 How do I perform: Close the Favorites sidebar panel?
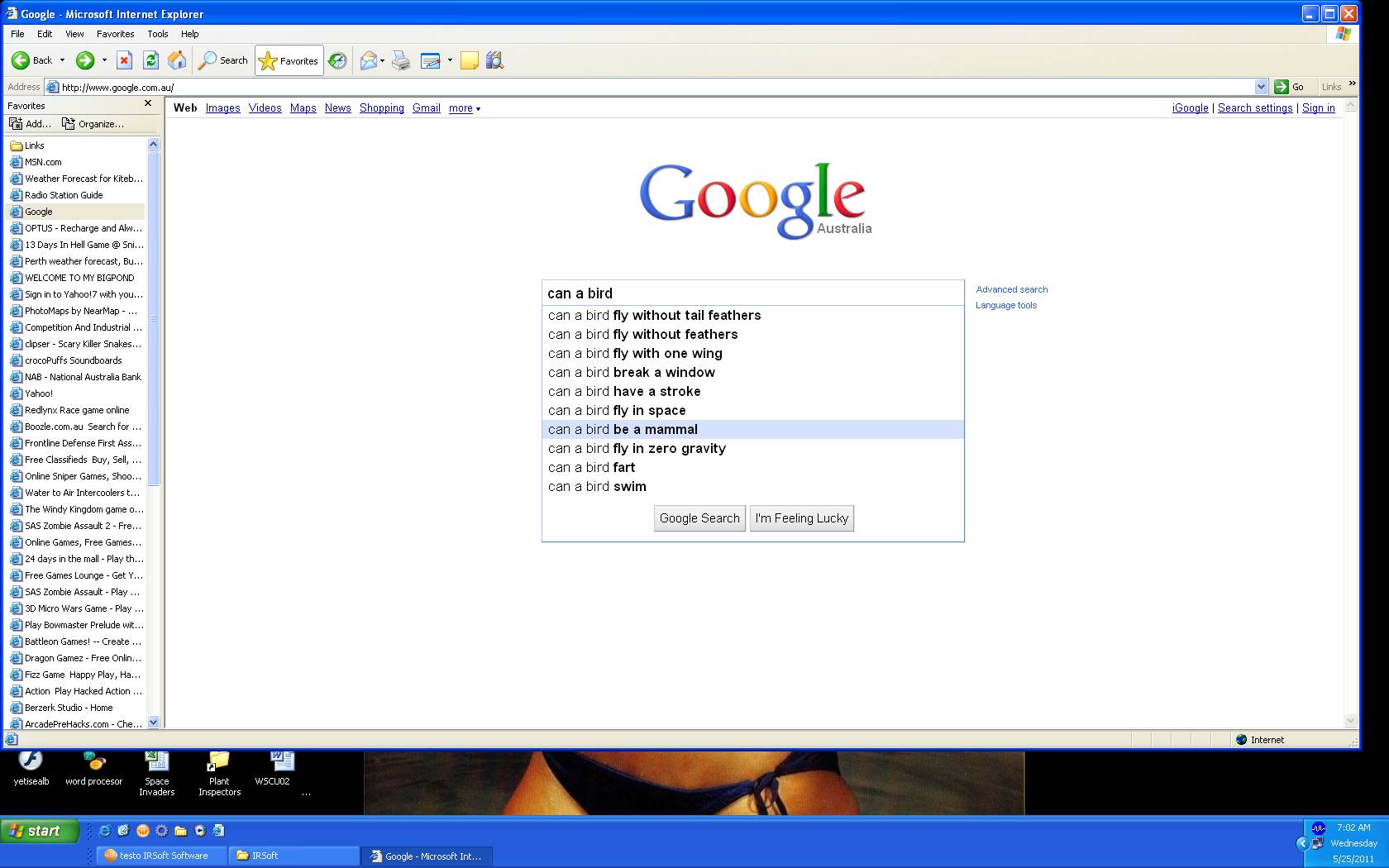[148, 104]
